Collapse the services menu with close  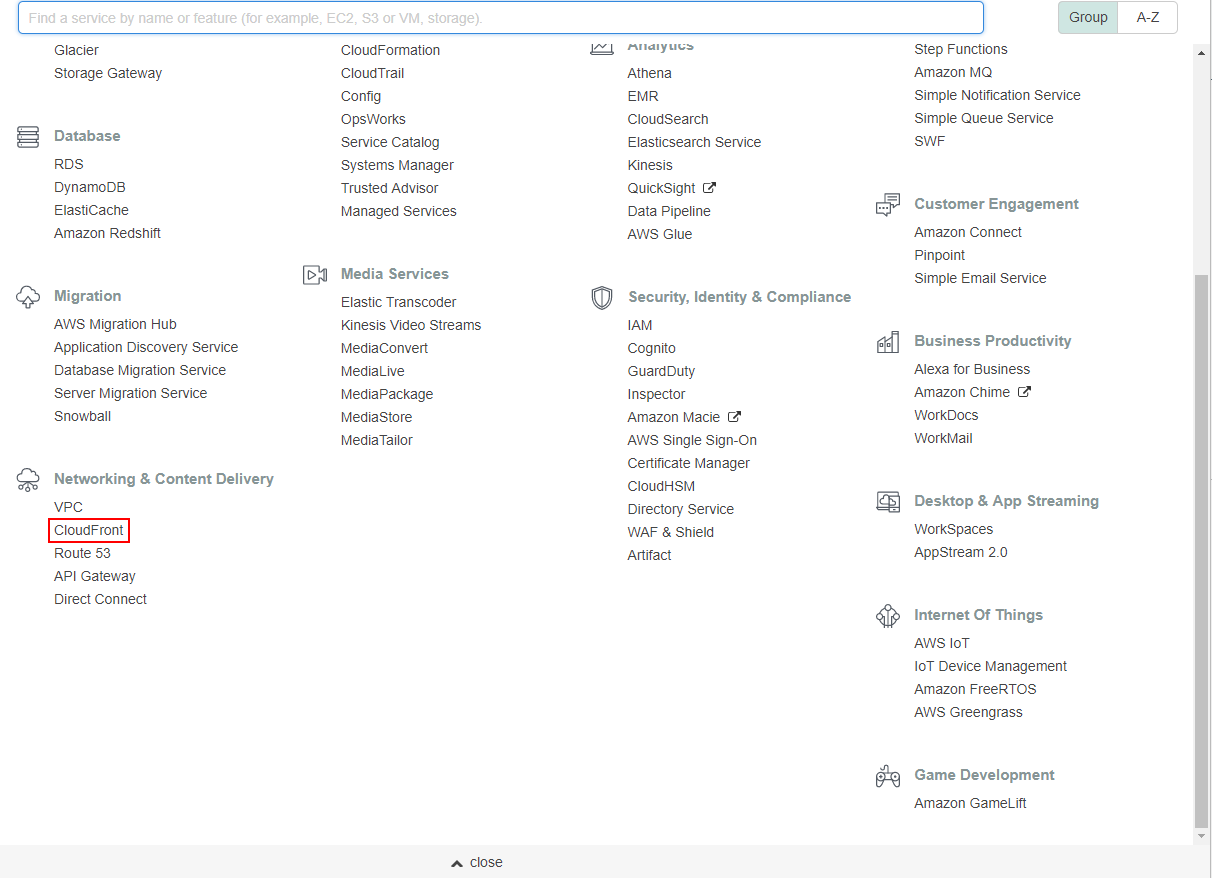(x=477, y=862)
